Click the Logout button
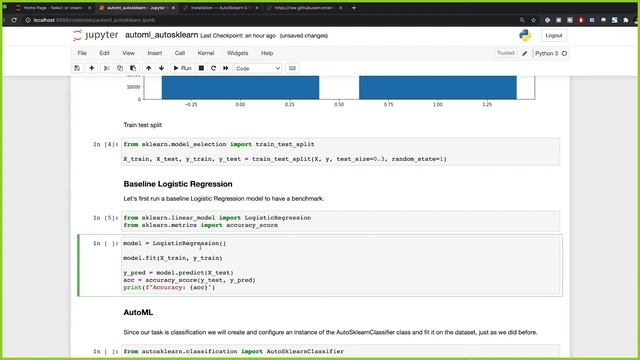The height and width of the screenshot is (360, 640). click(553, 36)
